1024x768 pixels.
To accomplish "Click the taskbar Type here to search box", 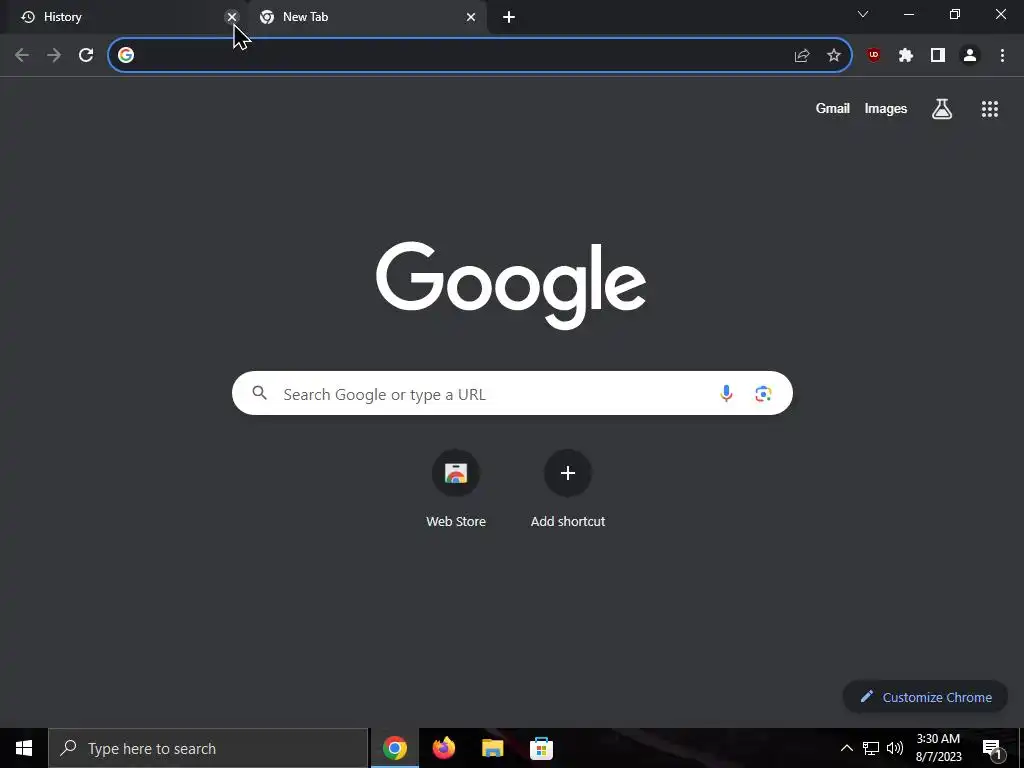I will 208,748.
